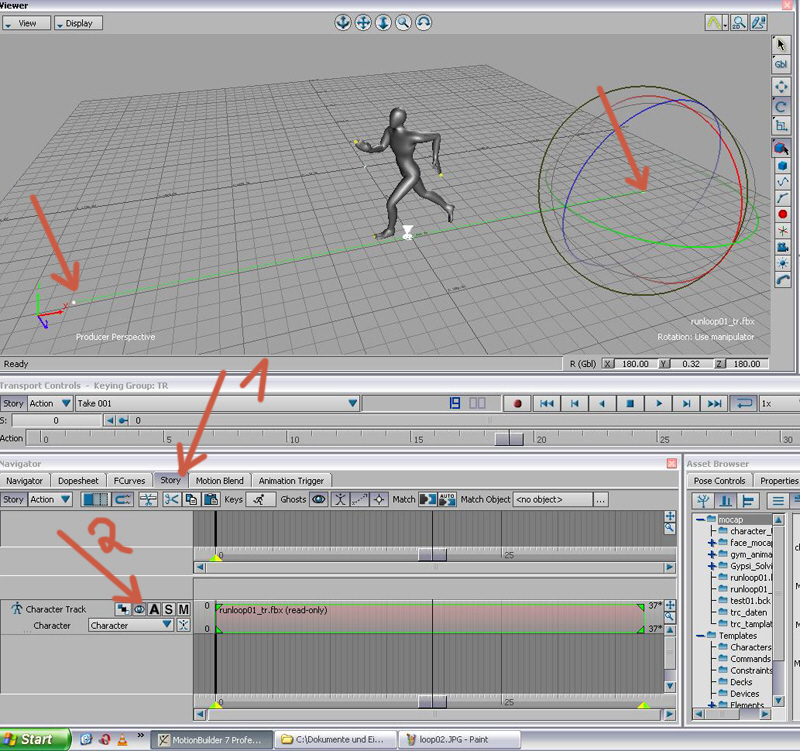Toggle the loop playback button
The image size is (800, 751).
tap(743, 403)
